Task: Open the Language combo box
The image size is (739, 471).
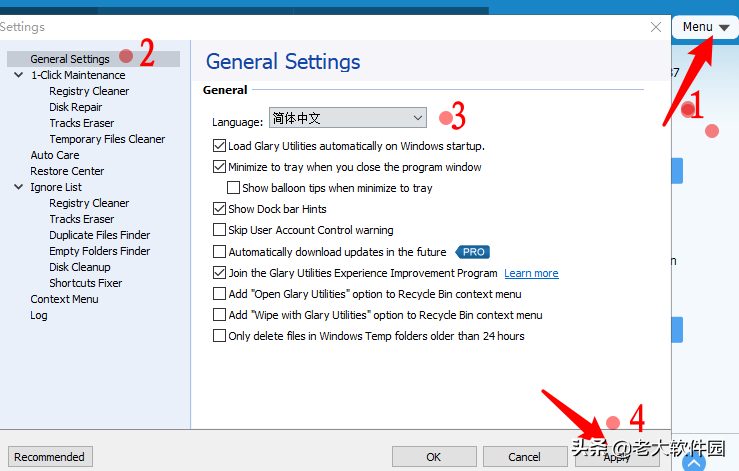Action: pyautogui.click(x=347, y=119)
